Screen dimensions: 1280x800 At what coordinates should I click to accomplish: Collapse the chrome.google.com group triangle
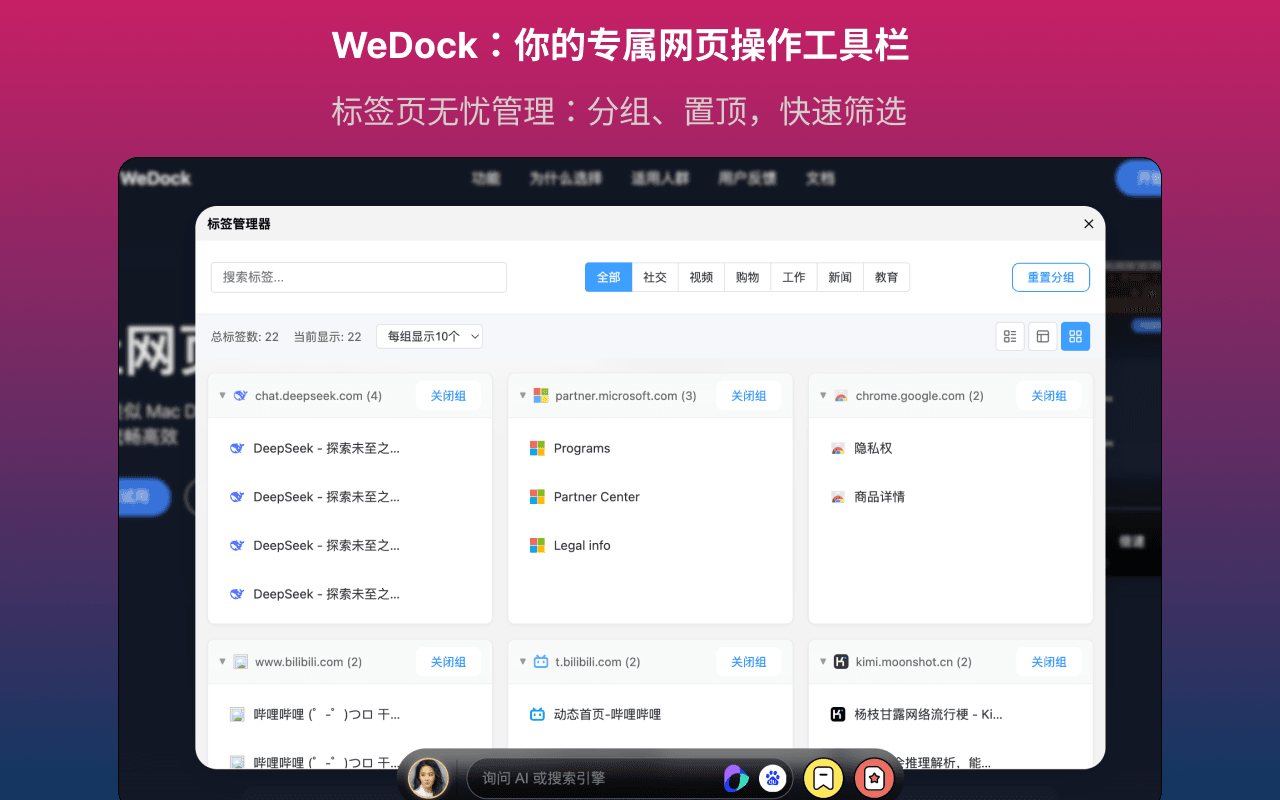click(x=823, y=396)
